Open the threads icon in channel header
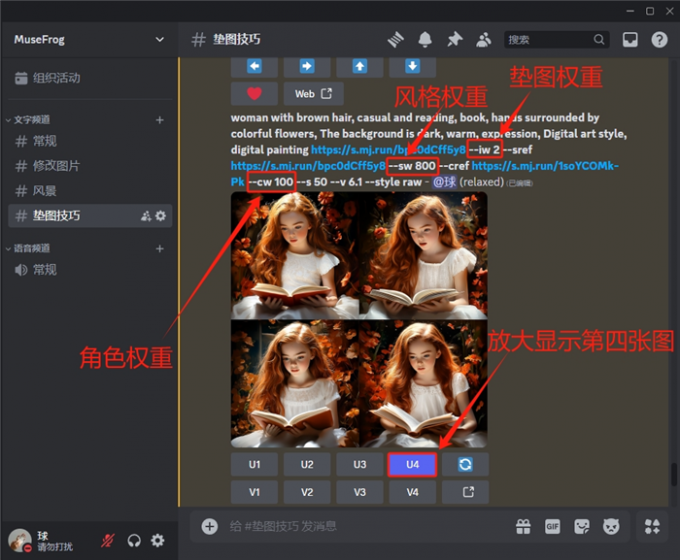The height and width of the screenshot is (560, 680). [396, 40]
